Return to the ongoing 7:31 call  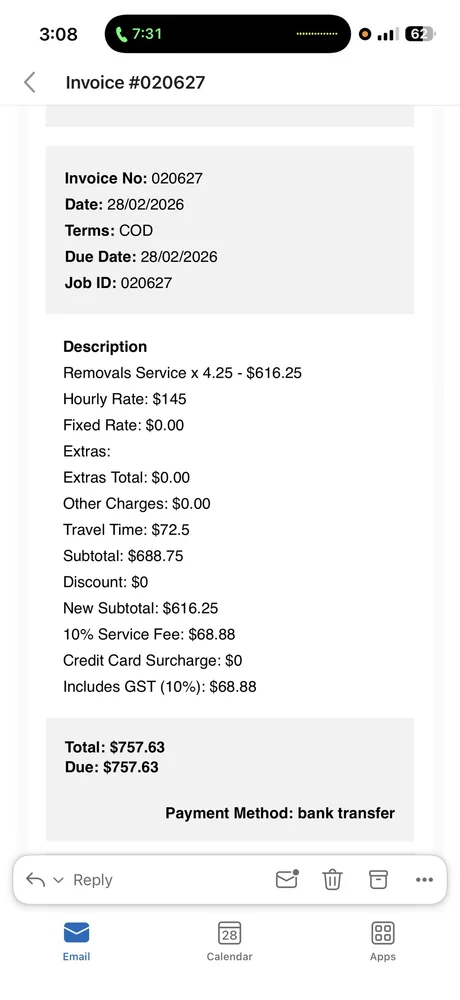pos(228,34)
